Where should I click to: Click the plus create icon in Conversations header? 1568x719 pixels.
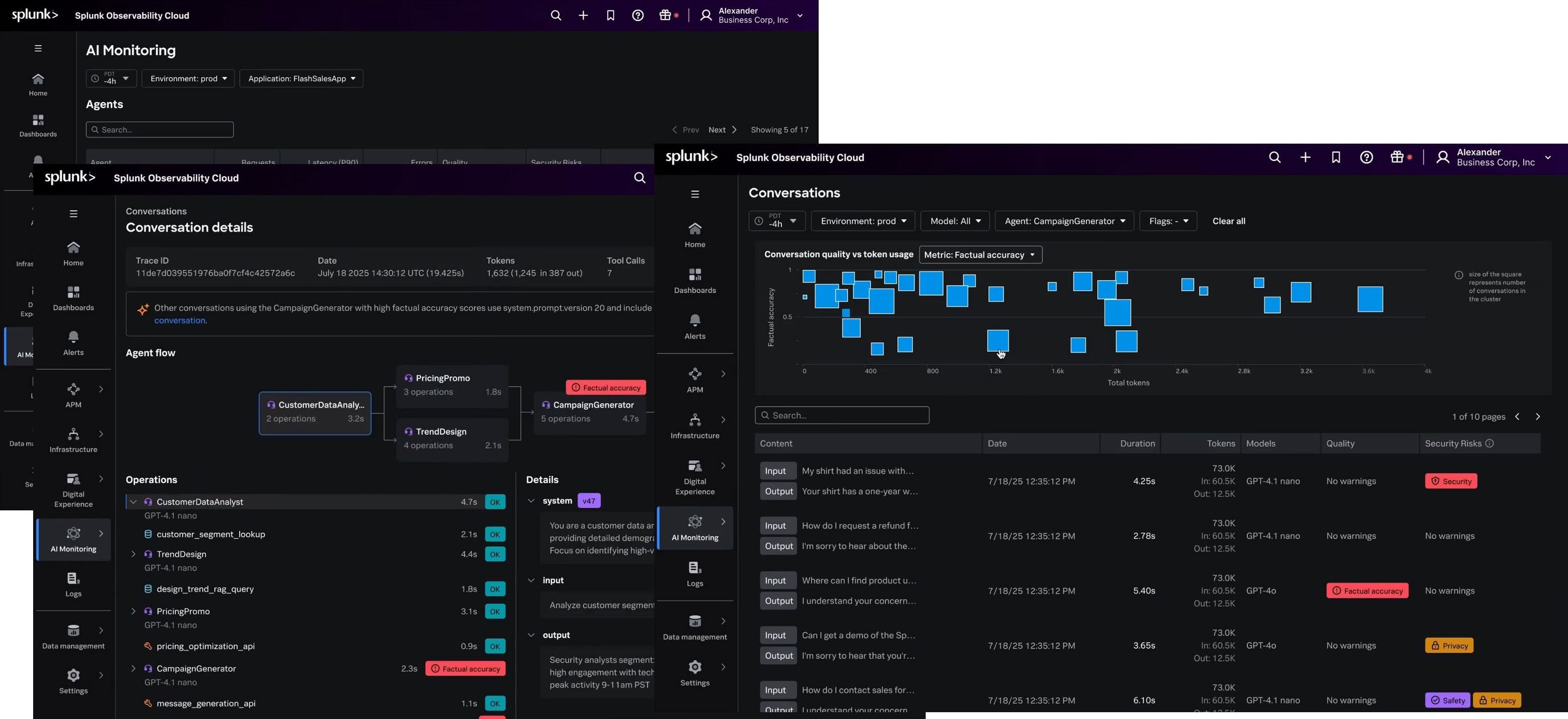(x=1305, y=158)
